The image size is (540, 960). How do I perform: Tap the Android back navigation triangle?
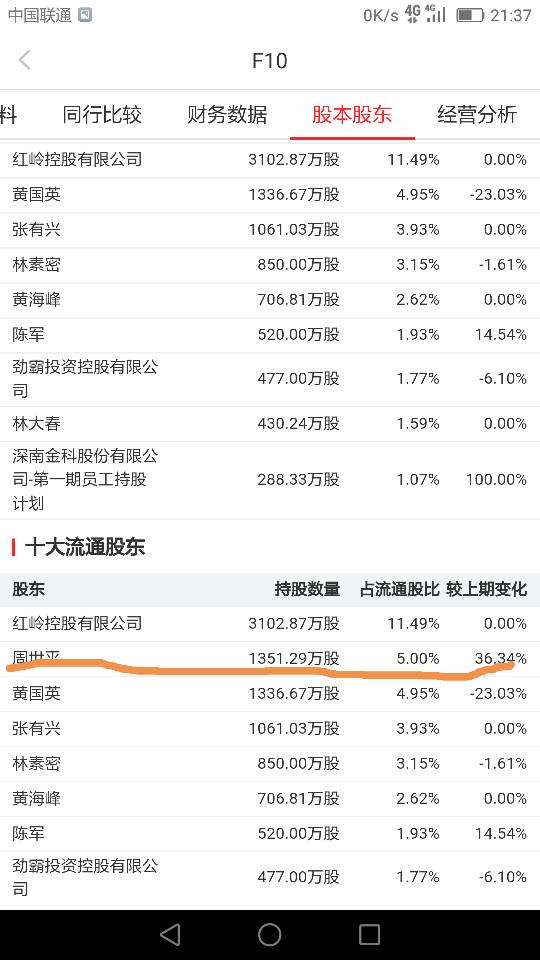coord(170,935)
